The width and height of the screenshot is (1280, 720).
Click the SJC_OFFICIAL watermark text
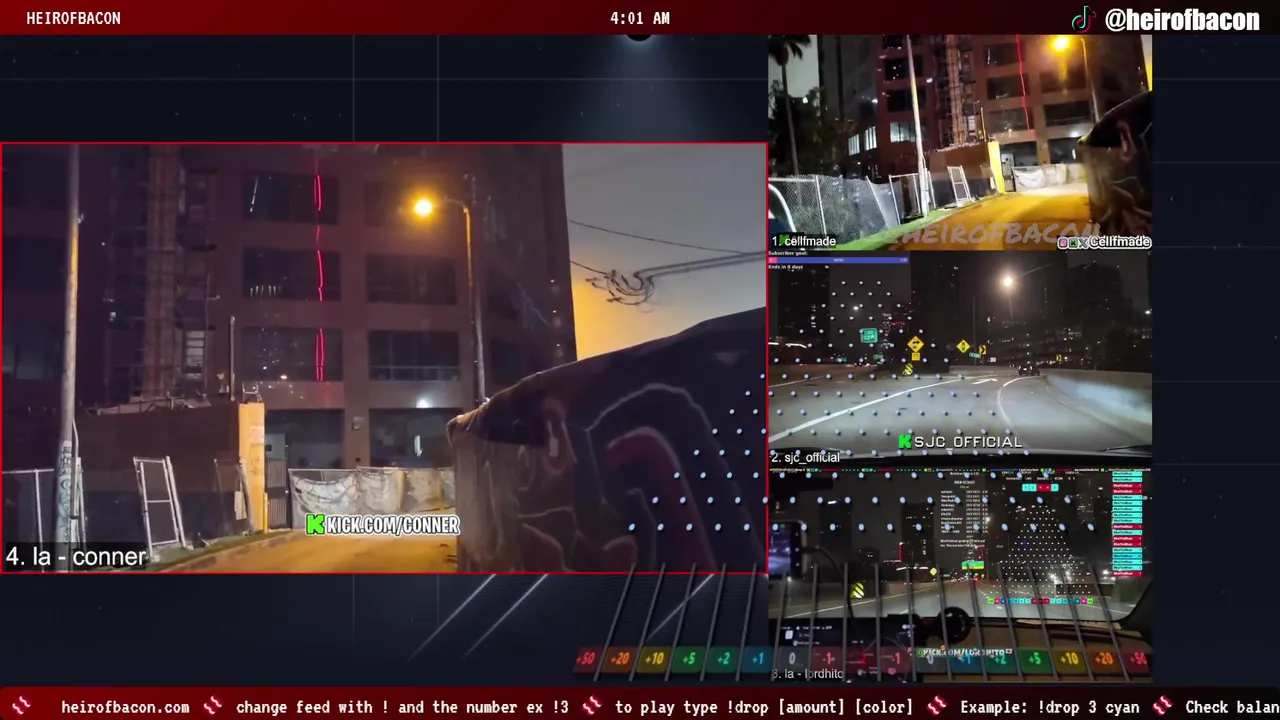click(x=968, y=441)
